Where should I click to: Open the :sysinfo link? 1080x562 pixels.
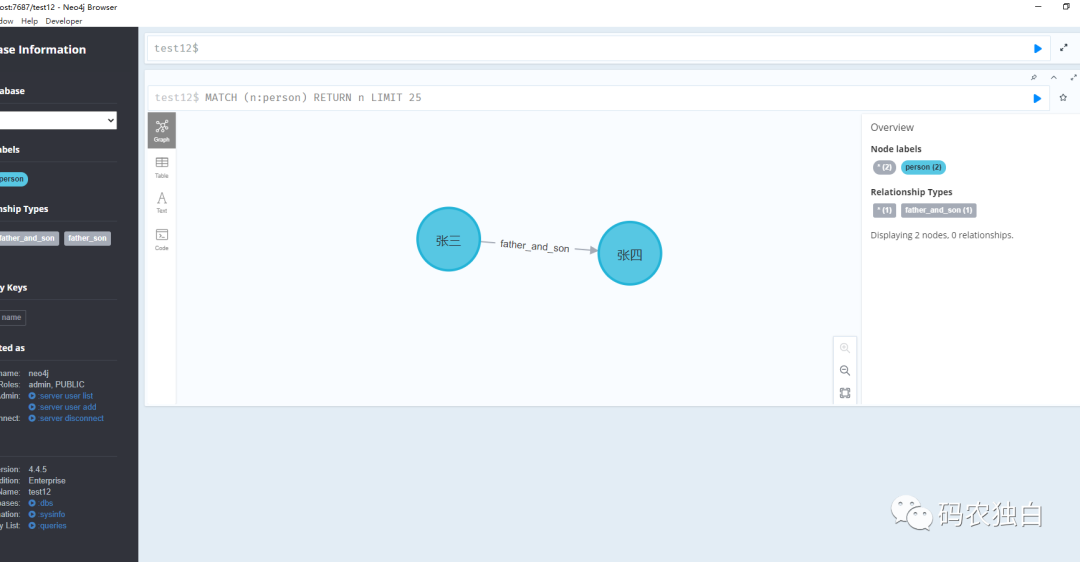pos(47,514)
